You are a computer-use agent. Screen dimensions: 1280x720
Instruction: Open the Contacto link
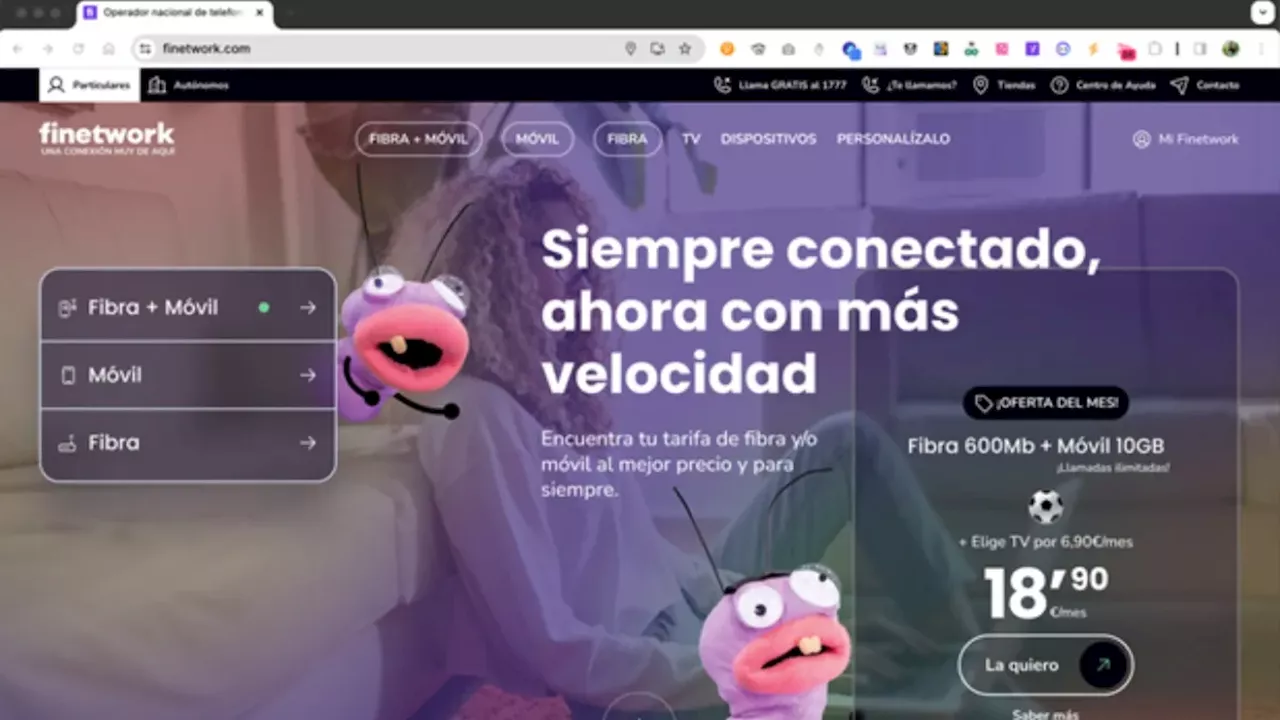tap(1205, 85)
